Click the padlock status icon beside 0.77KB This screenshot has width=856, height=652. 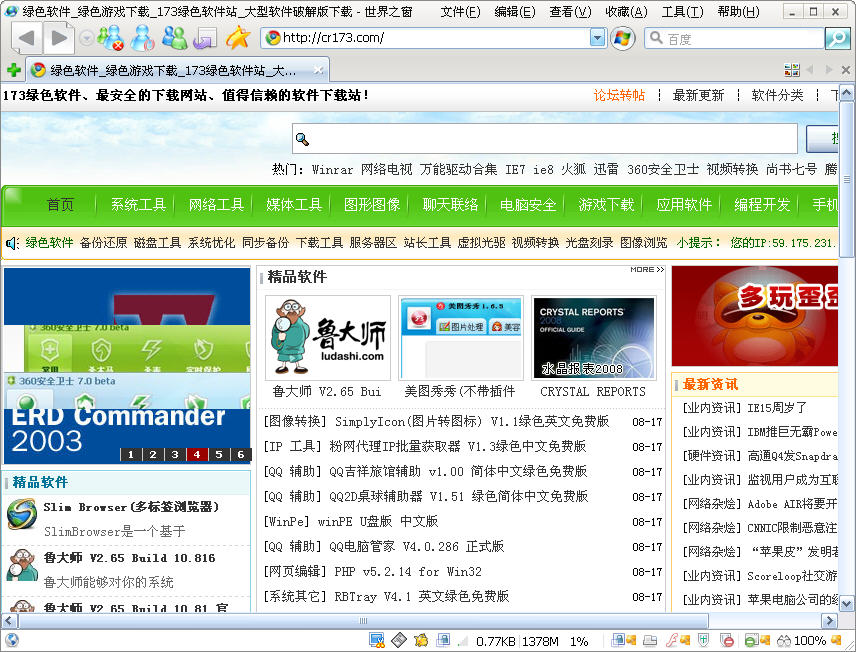coord(443,640)
